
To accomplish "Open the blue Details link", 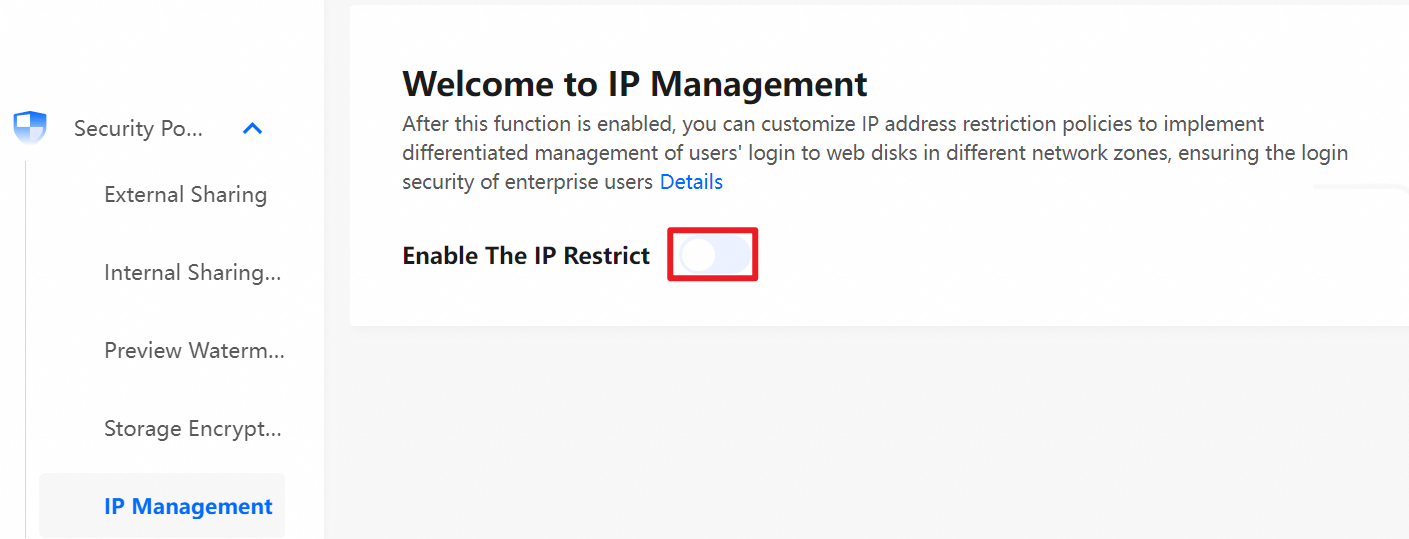I will click(x=691, y=182).
